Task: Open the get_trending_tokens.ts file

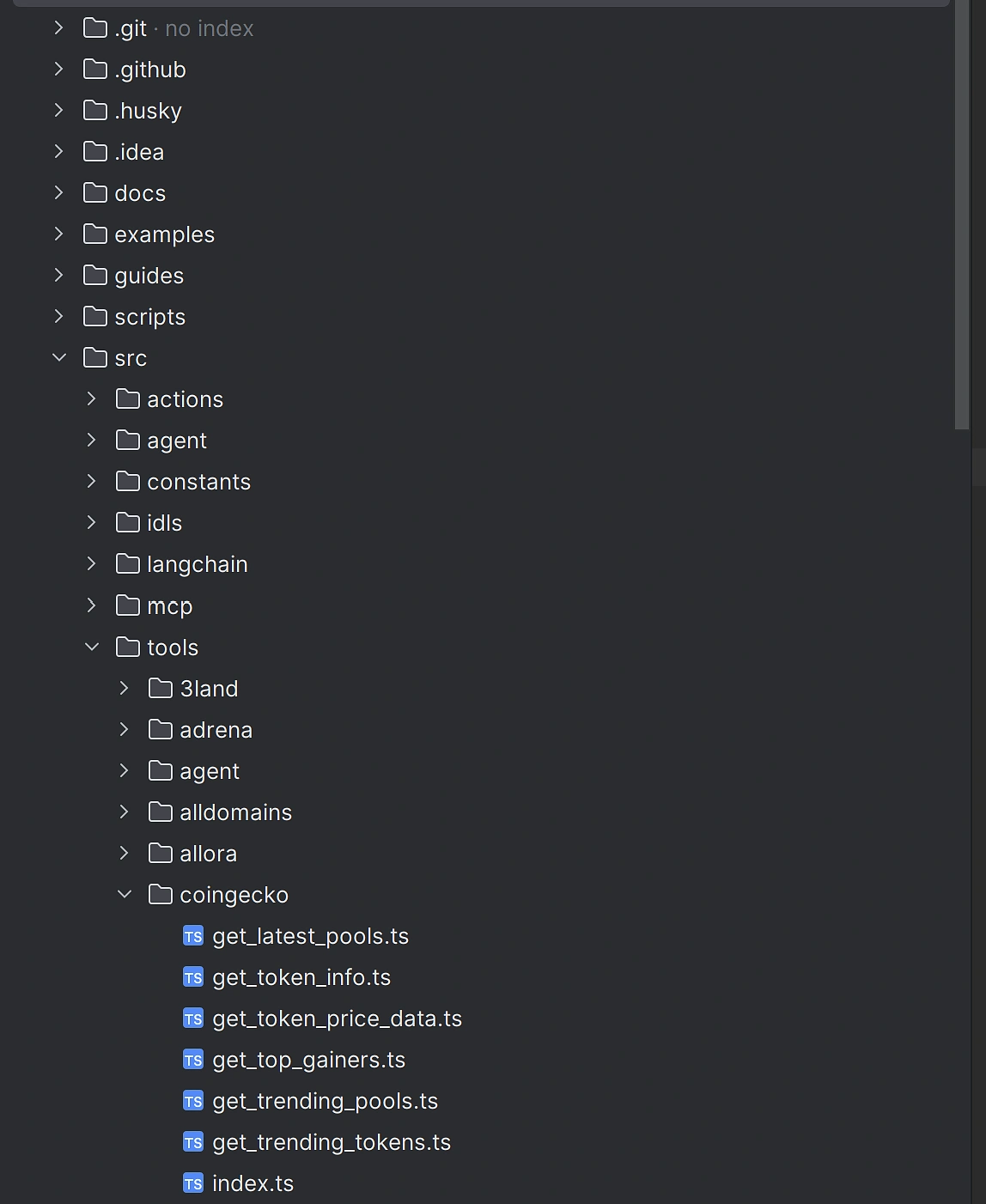Action: [332, 1142]
